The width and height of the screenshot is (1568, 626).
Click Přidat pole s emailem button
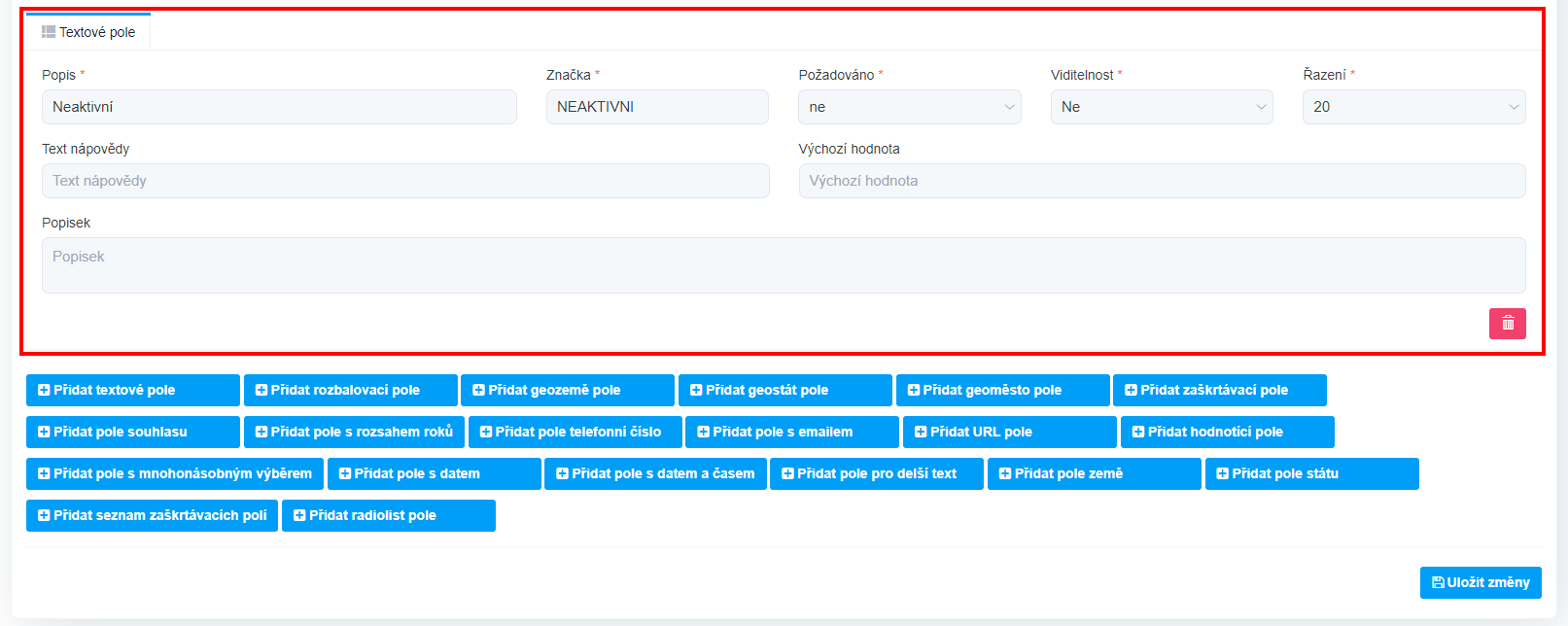coord(792,432)
